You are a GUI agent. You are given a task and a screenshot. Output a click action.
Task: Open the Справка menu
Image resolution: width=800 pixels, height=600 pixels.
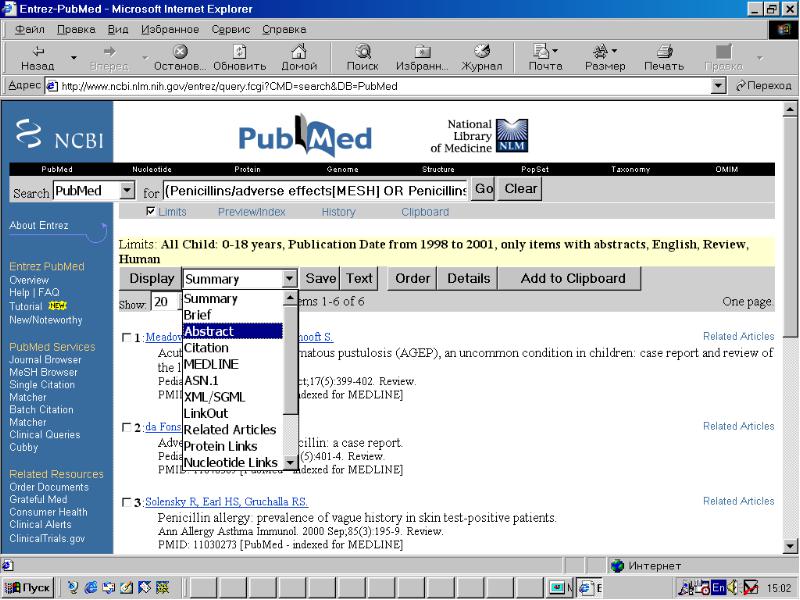pyautogui.click(x=284, y=30)
